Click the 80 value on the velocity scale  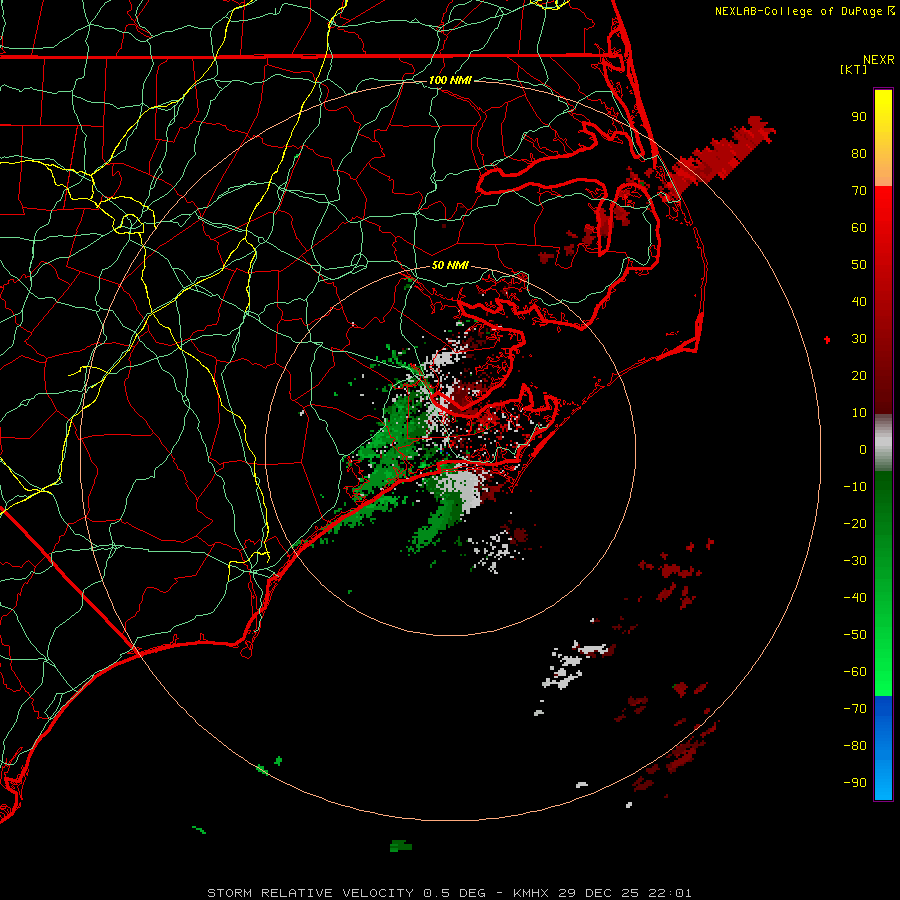click(859, 153)
